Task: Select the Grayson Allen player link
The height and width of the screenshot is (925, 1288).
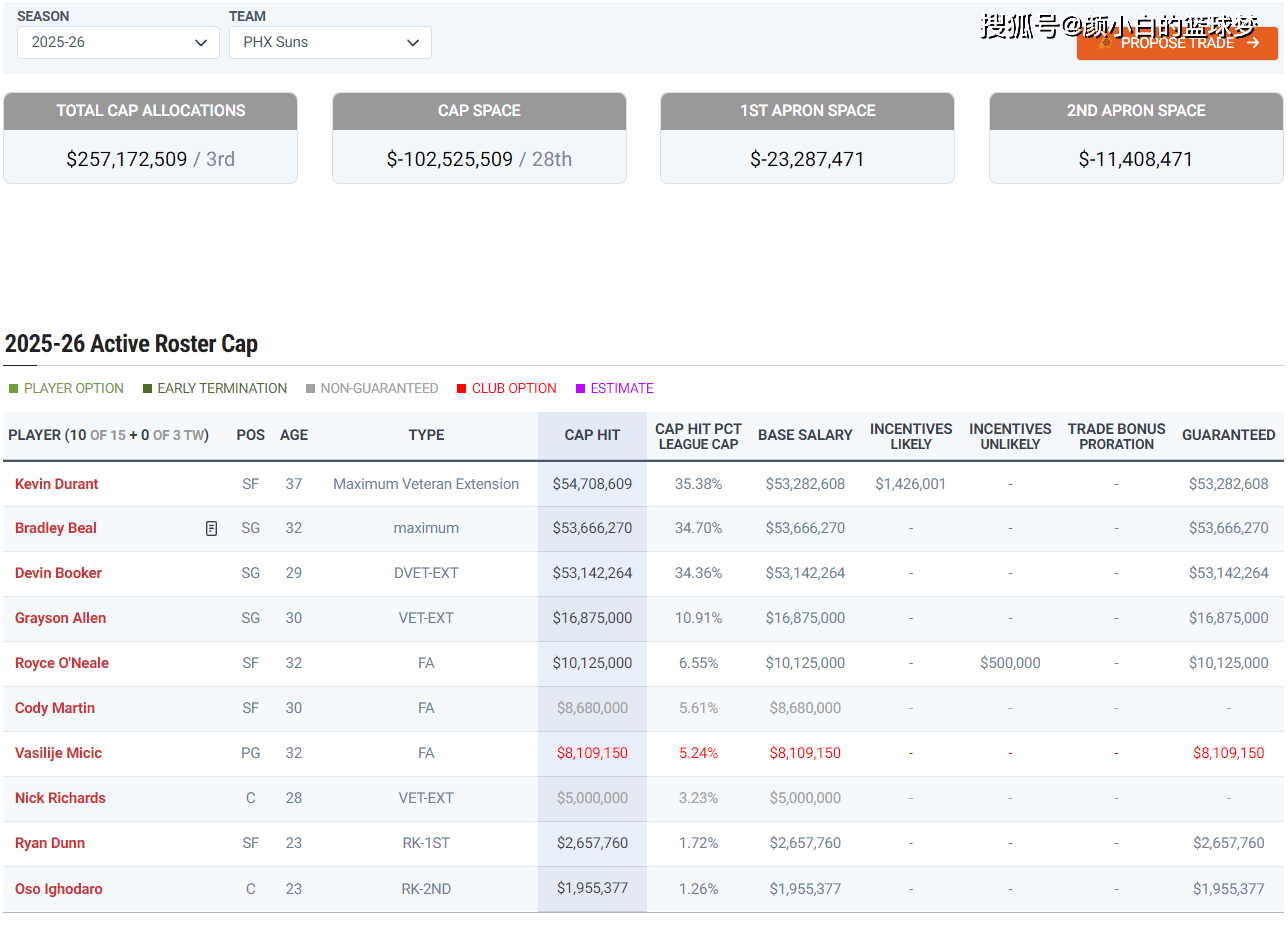Action: 60,618
